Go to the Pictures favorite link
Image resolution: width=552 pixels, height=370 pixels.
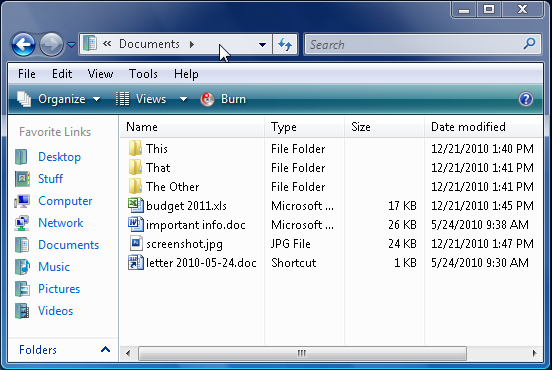tap(59, 289)
